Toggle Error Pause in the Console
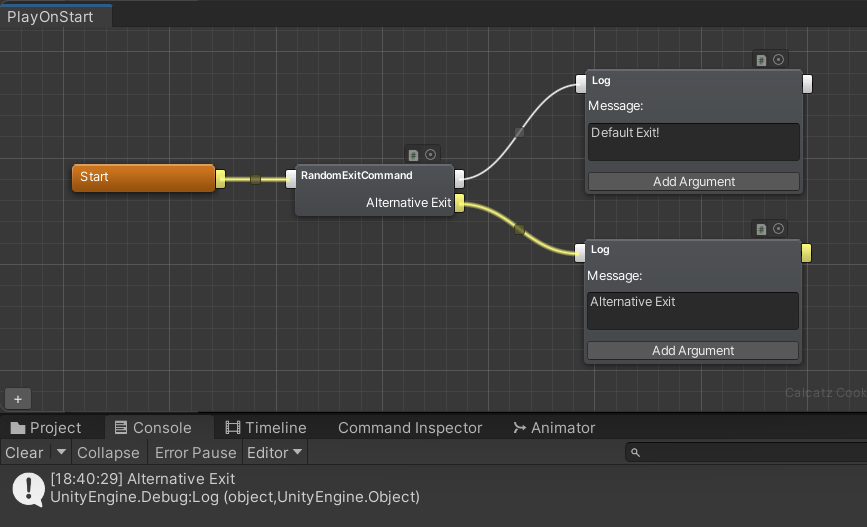The height and width of the screenshot is (527, 867). click(x=195, y=453)
